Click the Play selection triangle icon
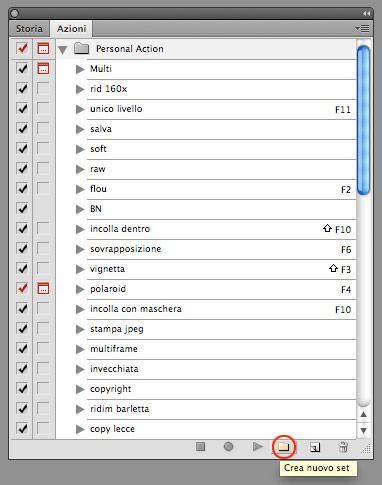382x485 pixels. [258, 446]
